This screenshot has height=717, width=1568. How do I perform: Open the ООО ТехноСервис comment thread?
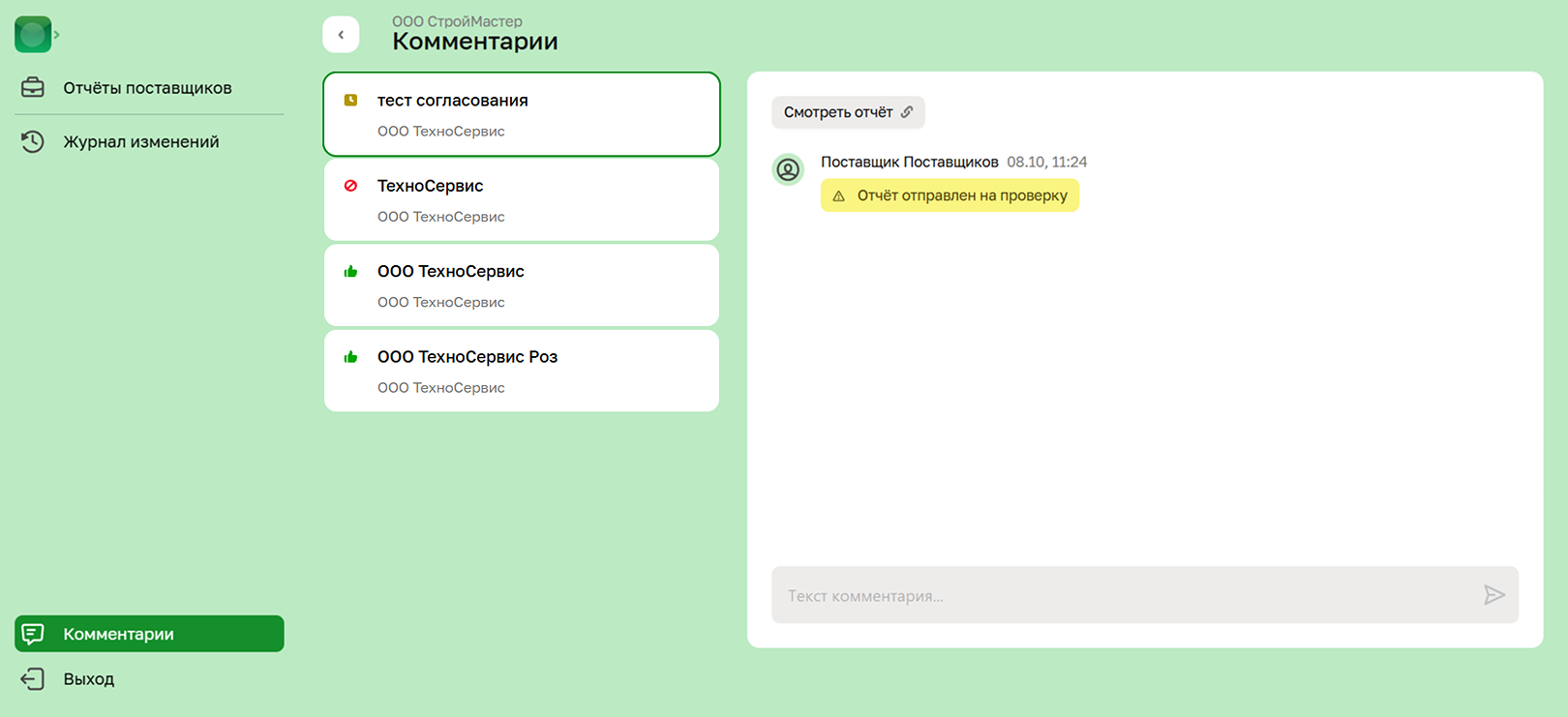pos(522,285)
